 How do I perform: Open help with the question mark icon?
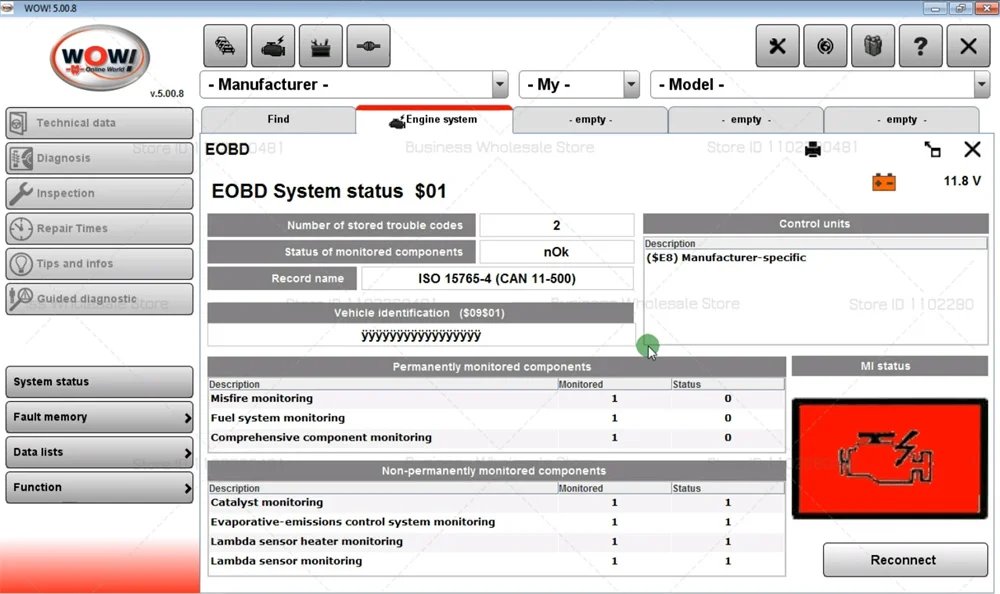tap(921, 46)
